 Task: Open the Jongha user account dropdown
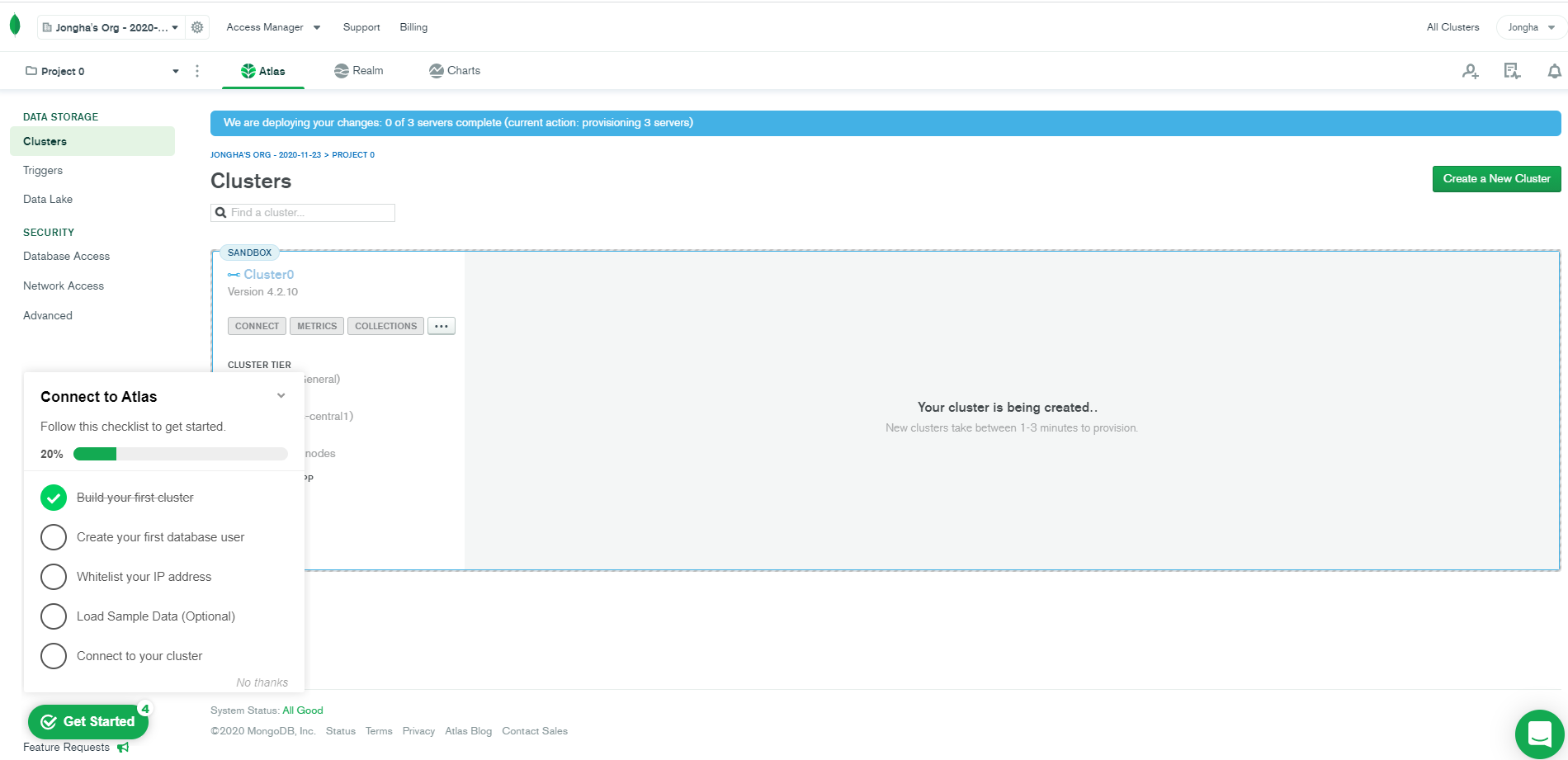point(1531,27)
